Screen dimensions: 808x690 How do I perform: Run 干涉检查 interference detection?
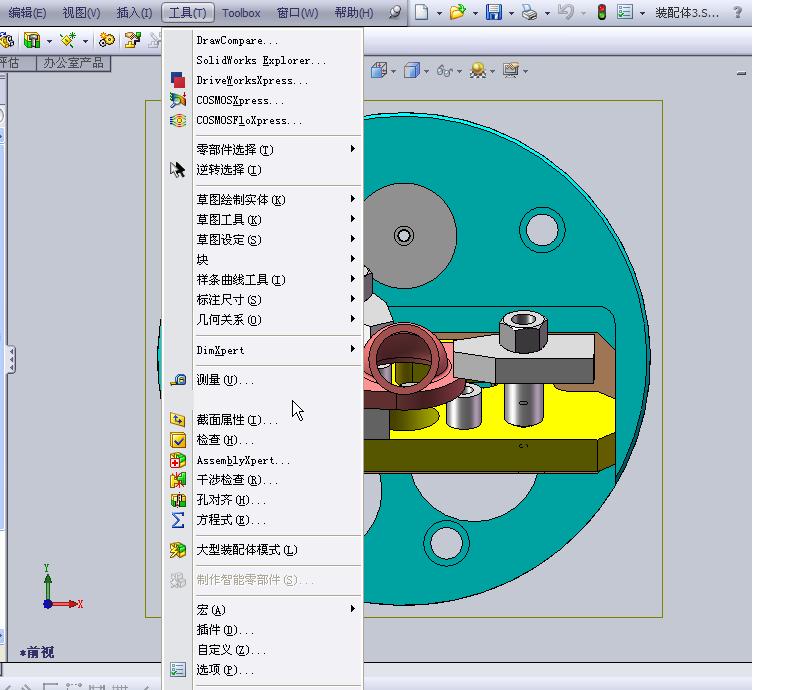pos(237,480)
